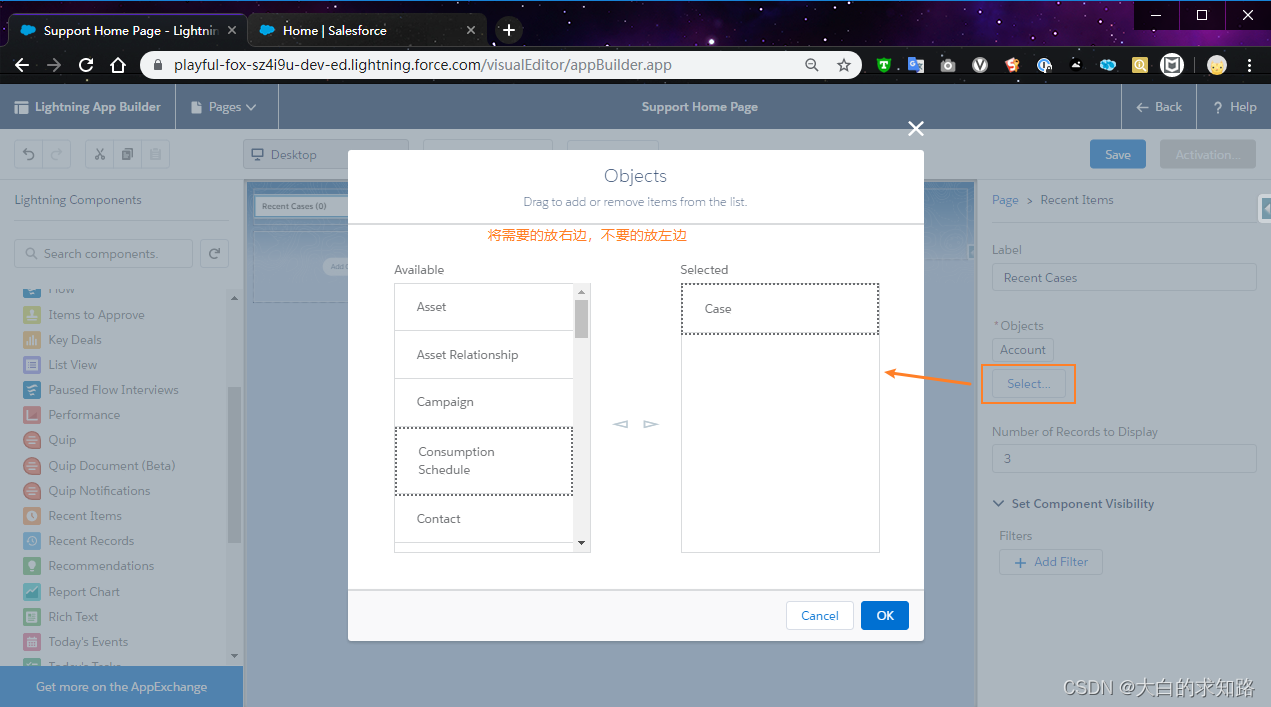The height and width of the screenshot is (707, 1271).
Task: Click the Available list scroll-down arrow
Action: pos(582,543)
